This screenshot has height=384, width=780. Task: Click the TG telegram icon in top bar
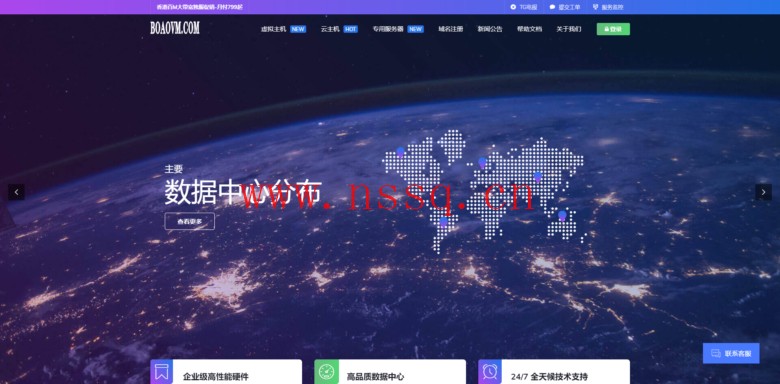pyautogui.click(x=513, y=7)
